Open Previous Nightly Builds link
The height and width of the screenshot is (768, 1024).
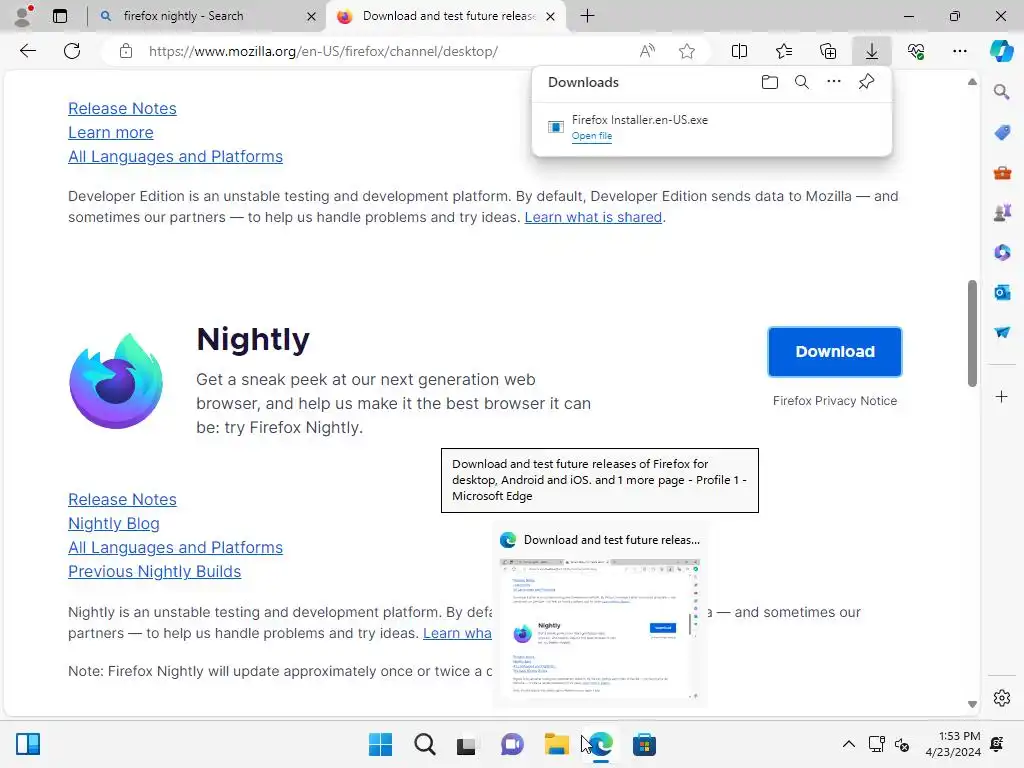(x=154, y=571)
